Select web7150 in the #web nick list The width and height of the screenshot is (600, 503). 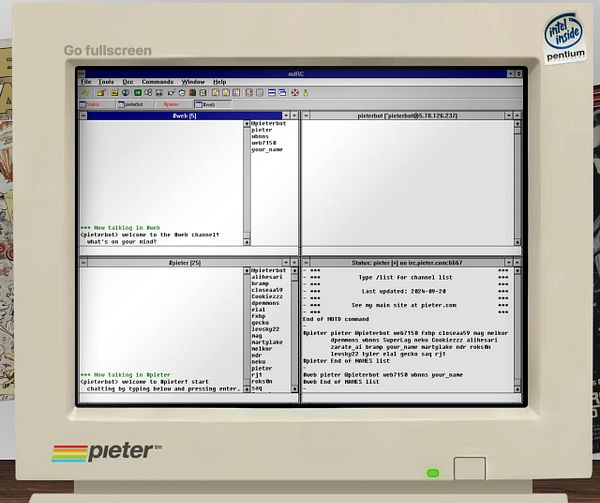264,143
